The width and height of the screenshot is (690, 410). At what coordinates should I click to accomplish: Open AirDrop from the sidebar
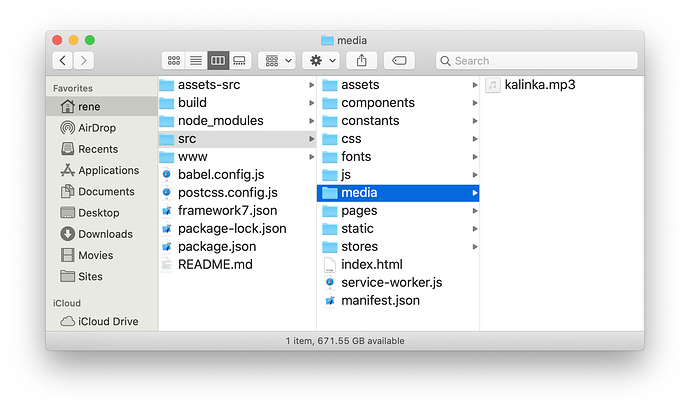tap(102, 128)
